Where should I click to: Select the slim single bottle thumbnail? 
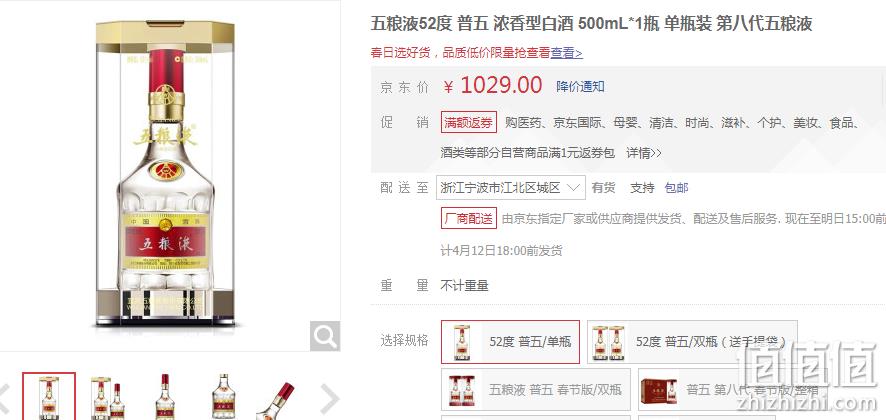tap(165, 397)
